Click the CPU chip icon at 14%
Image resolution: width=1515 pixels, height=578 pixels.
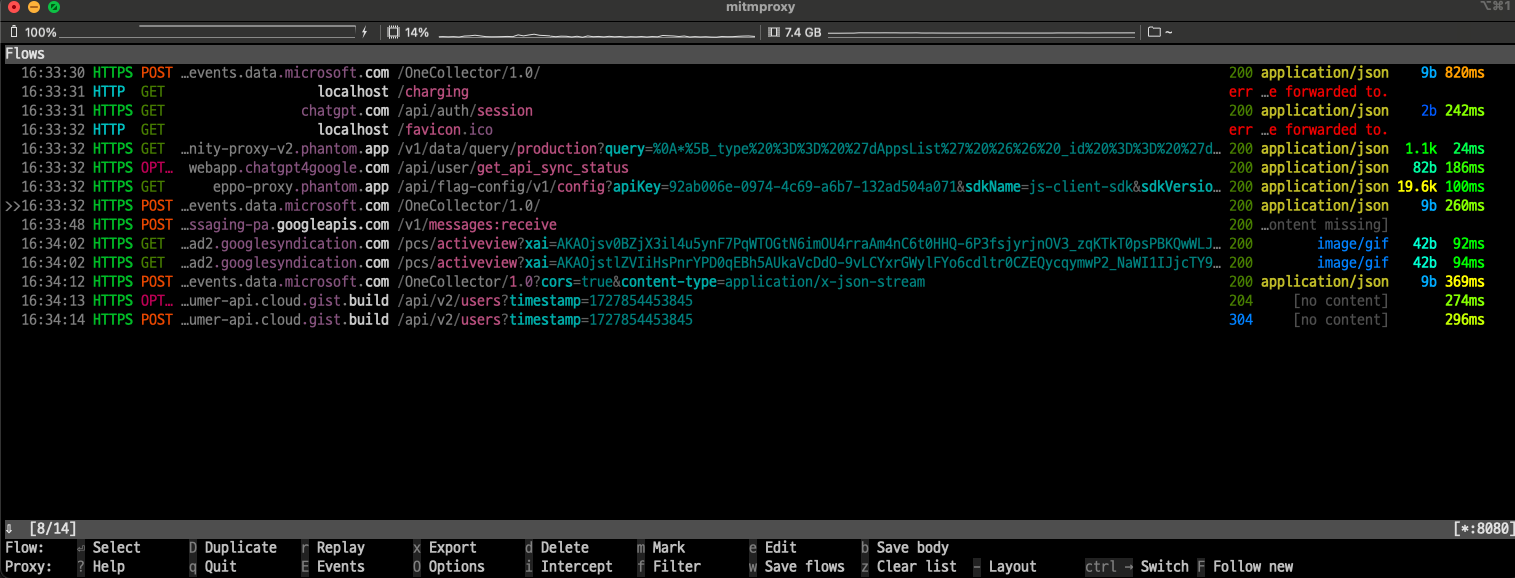tap(393, 33)
